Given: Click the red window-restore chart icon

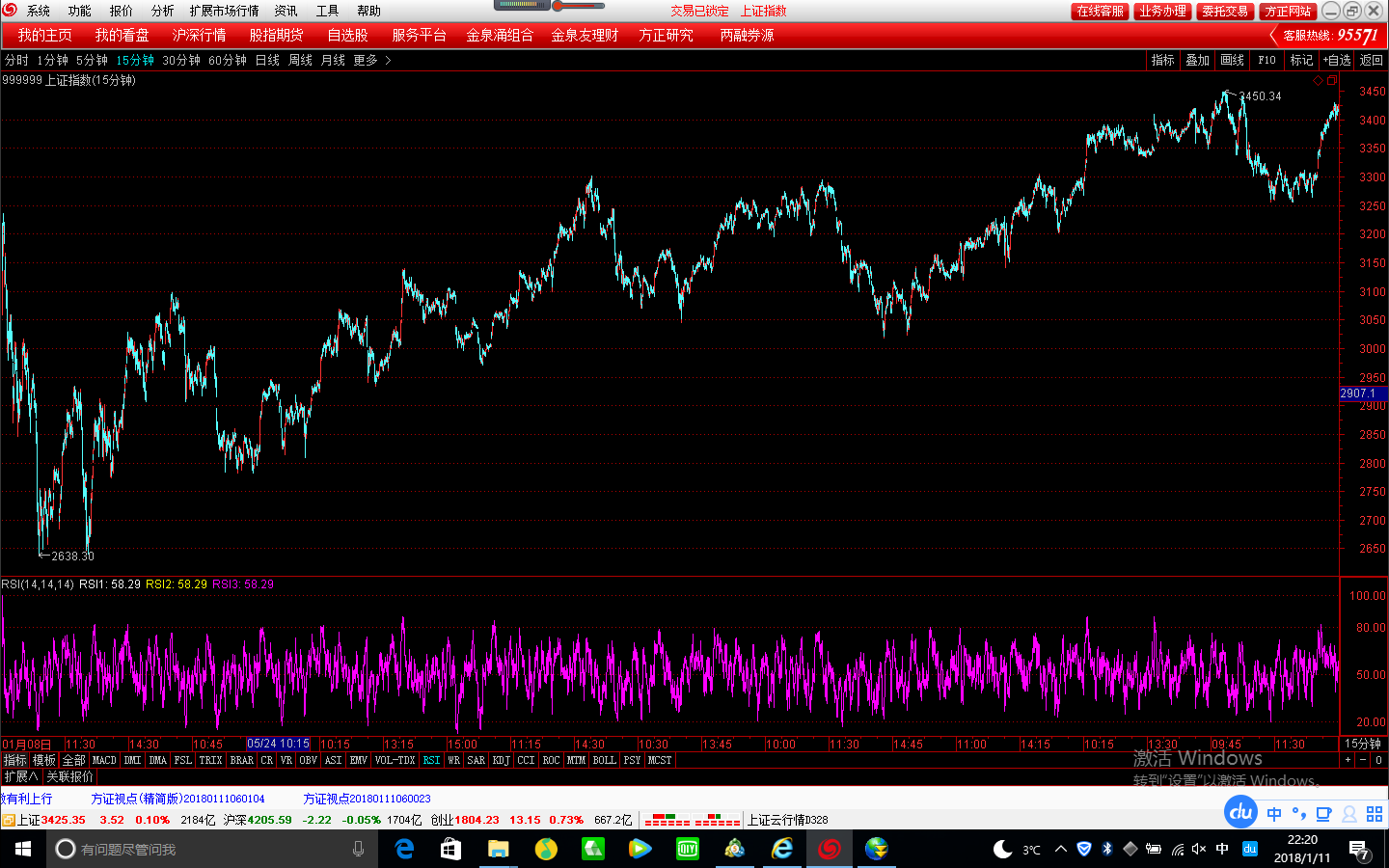Looking at the screenshot, I should coord(1332,81).
